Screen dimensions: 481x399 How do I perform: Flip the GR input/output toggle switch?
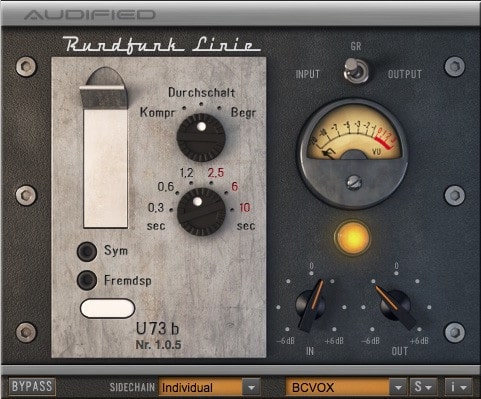(356, 70)
